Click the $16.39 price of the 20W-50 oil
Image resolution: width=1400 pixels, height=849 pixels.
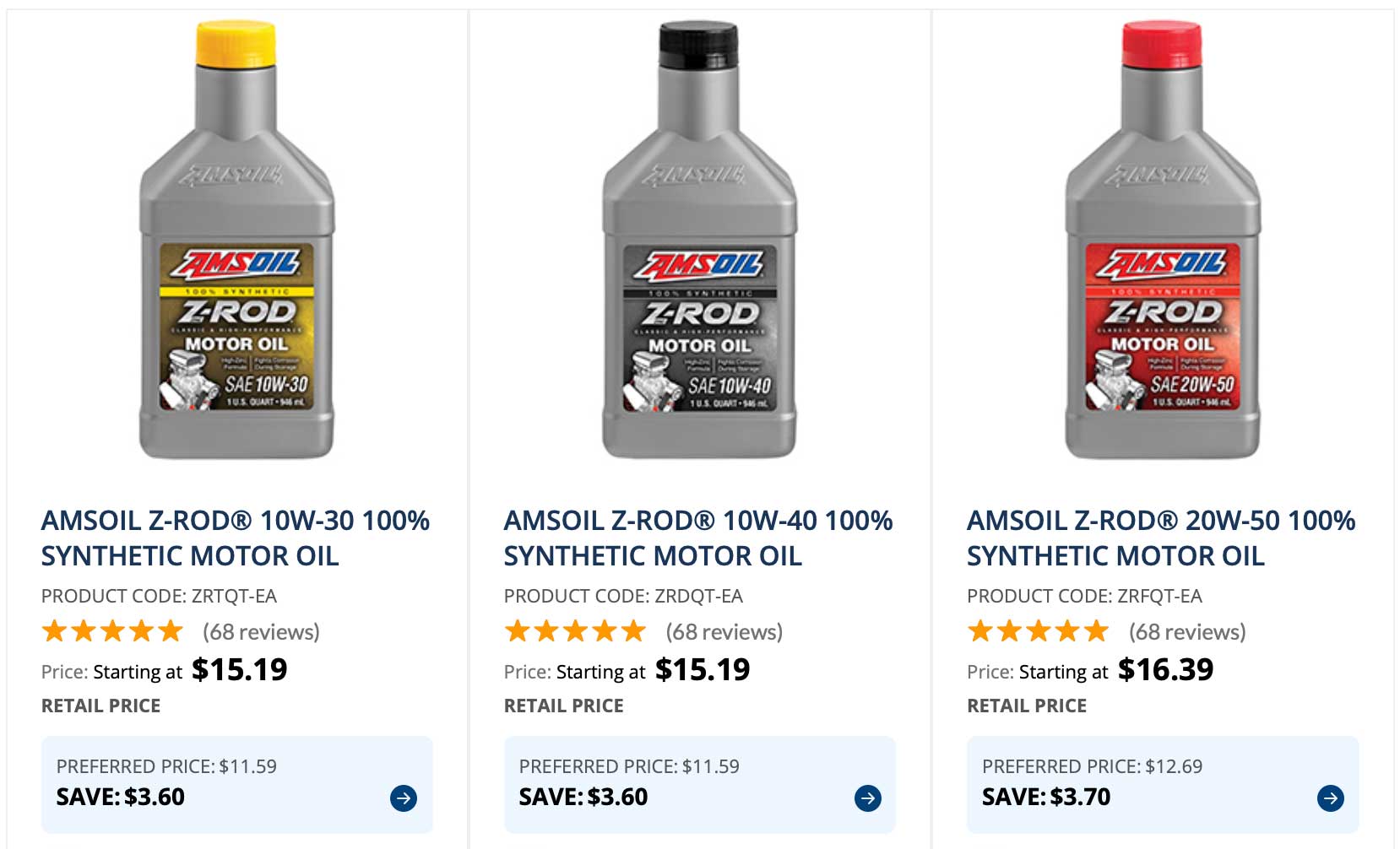click(1165, 670)
